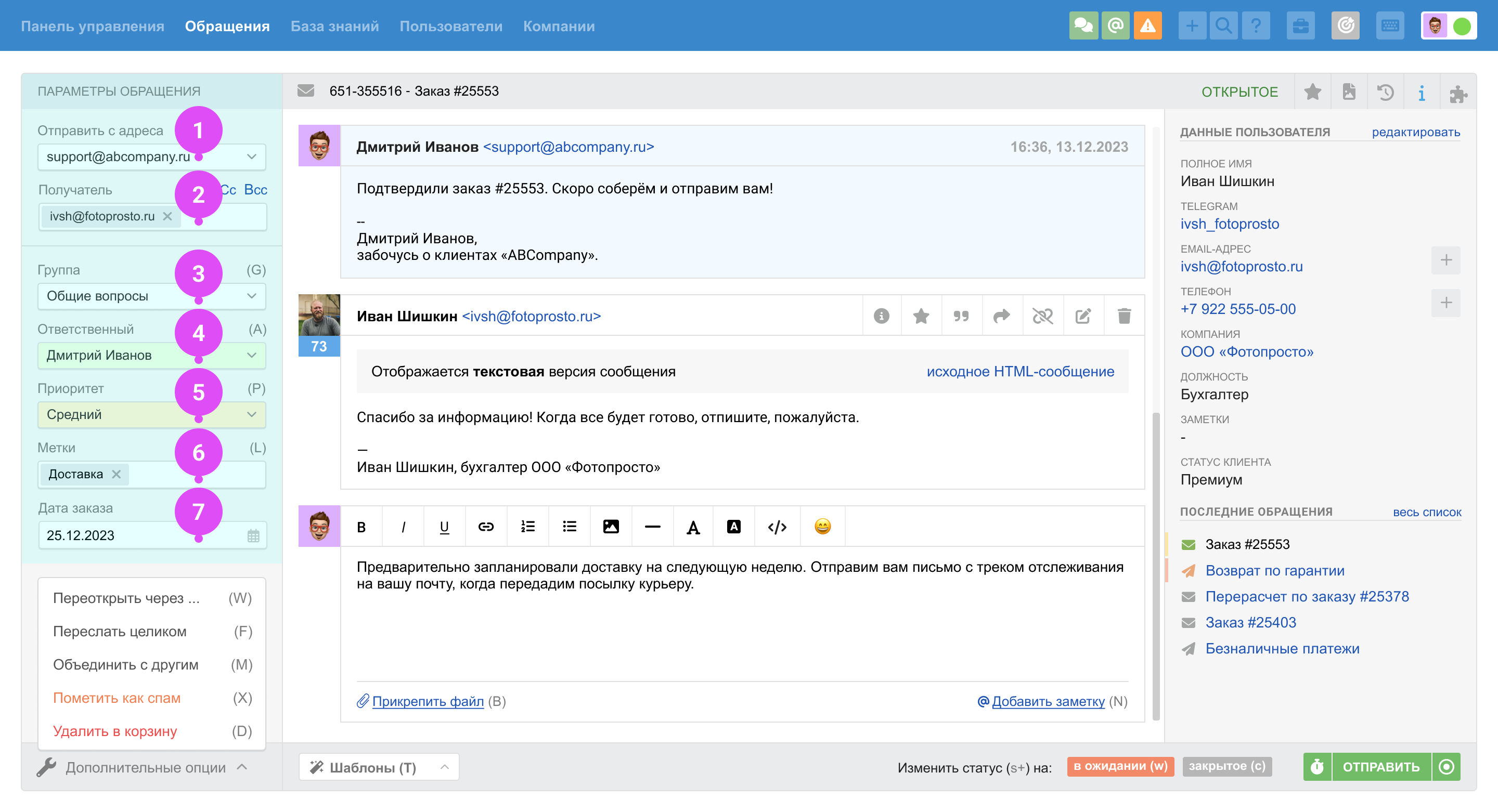
Task: Insert an image via editor toolbar
Action: (611, 527)
